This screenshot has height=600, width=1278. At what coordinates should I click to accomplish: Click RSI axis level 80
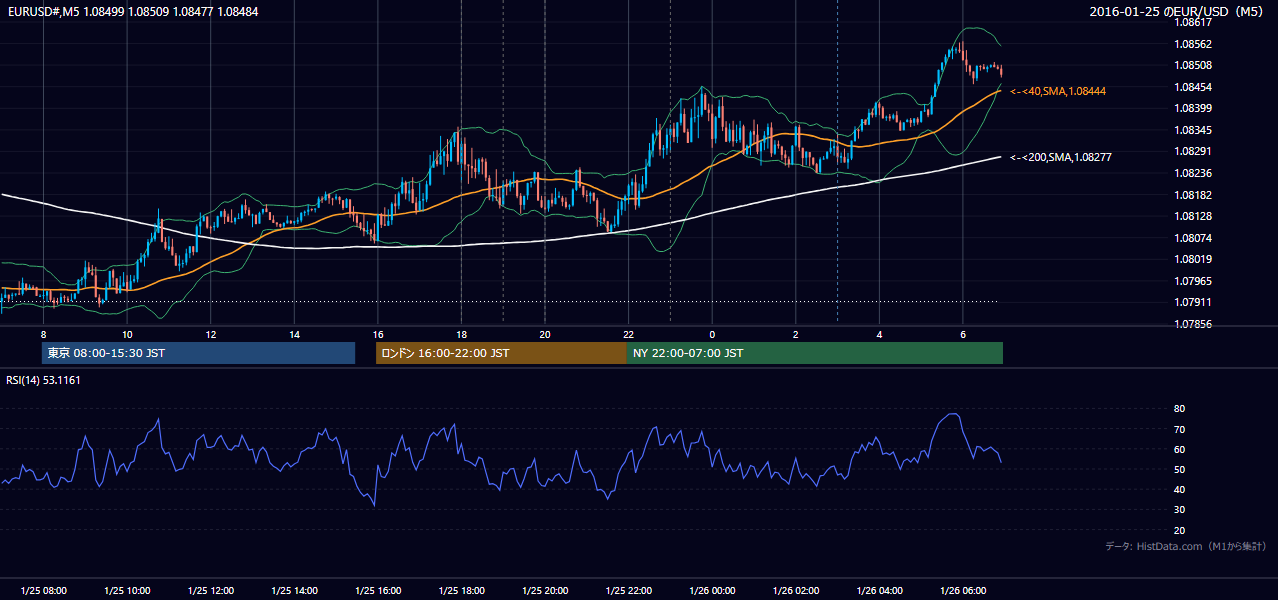pyautogui.click(x=1180, y=409)
